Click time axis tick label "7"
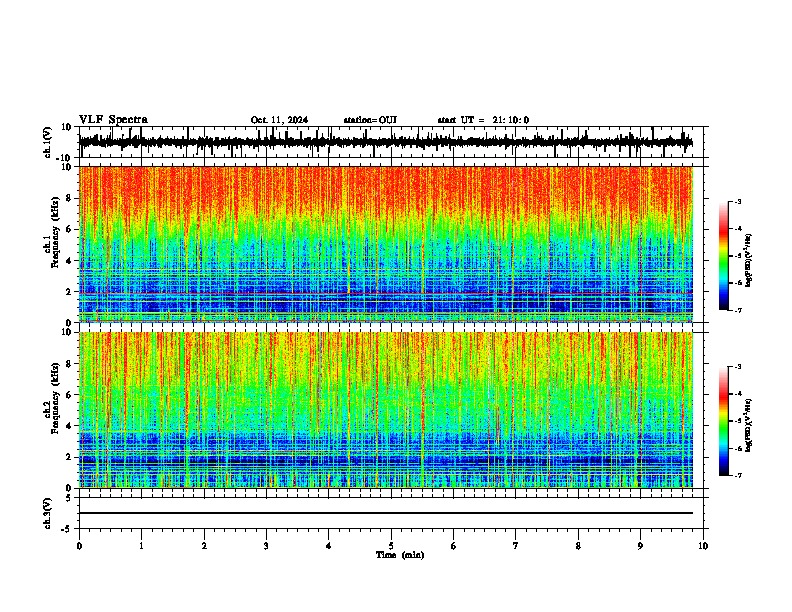The width and height of the screenshot is (792, 612). point(516,546)
